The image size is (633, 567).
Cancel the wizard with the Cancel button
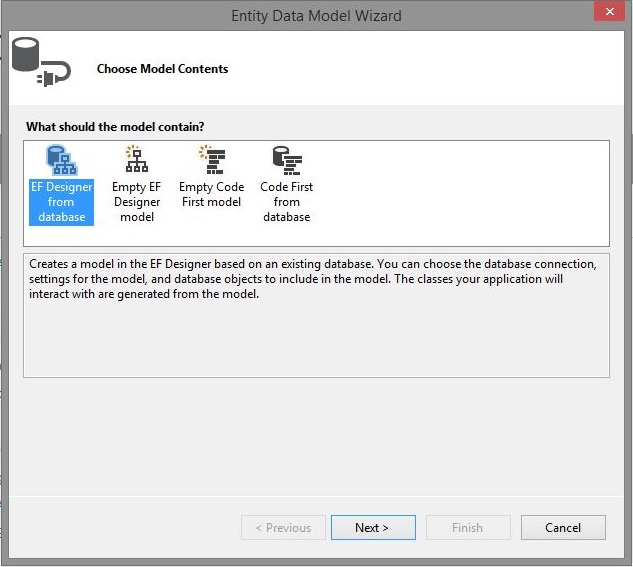click(x=563, y=528)
